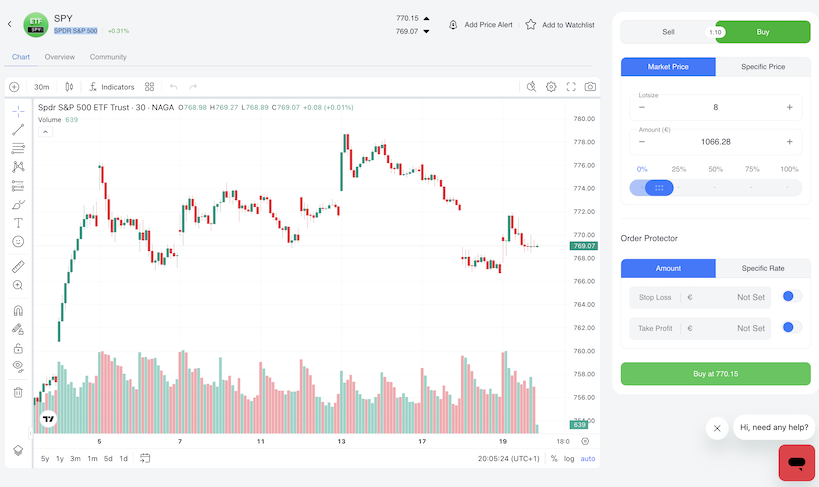Open the quick search icon in chart toolbar
Viewport: 819px width, 487px height.
(531, 87)
